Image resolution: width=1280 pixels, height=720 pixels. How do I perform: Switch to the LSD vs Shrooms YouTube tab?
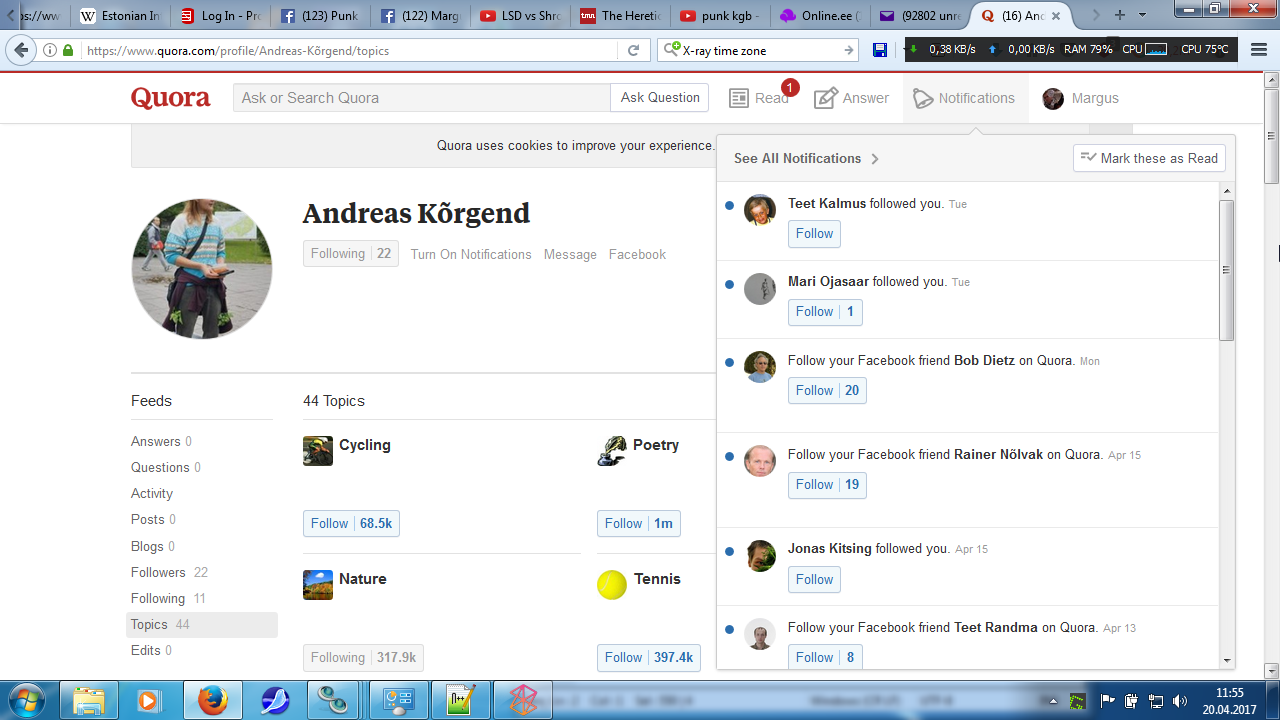click(x=521, y=16)
